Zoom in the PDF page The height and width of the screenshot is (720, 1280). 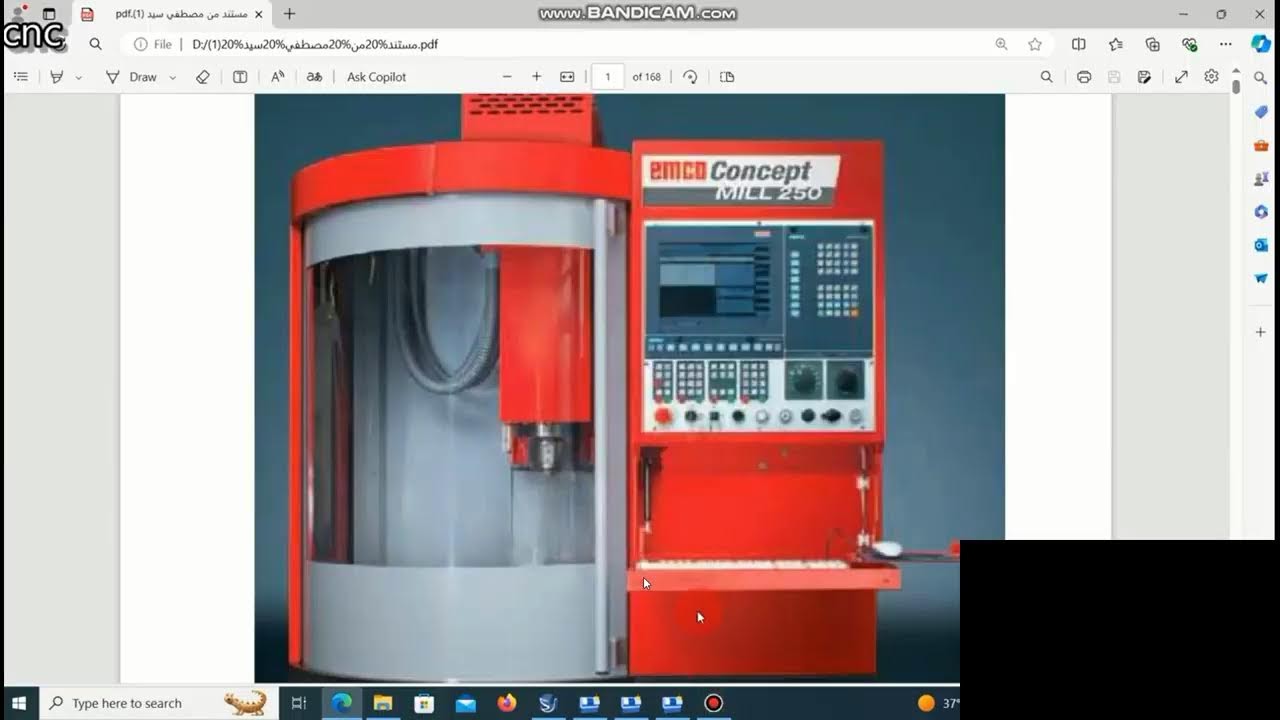pyautogui.click(x=537, y=77)
